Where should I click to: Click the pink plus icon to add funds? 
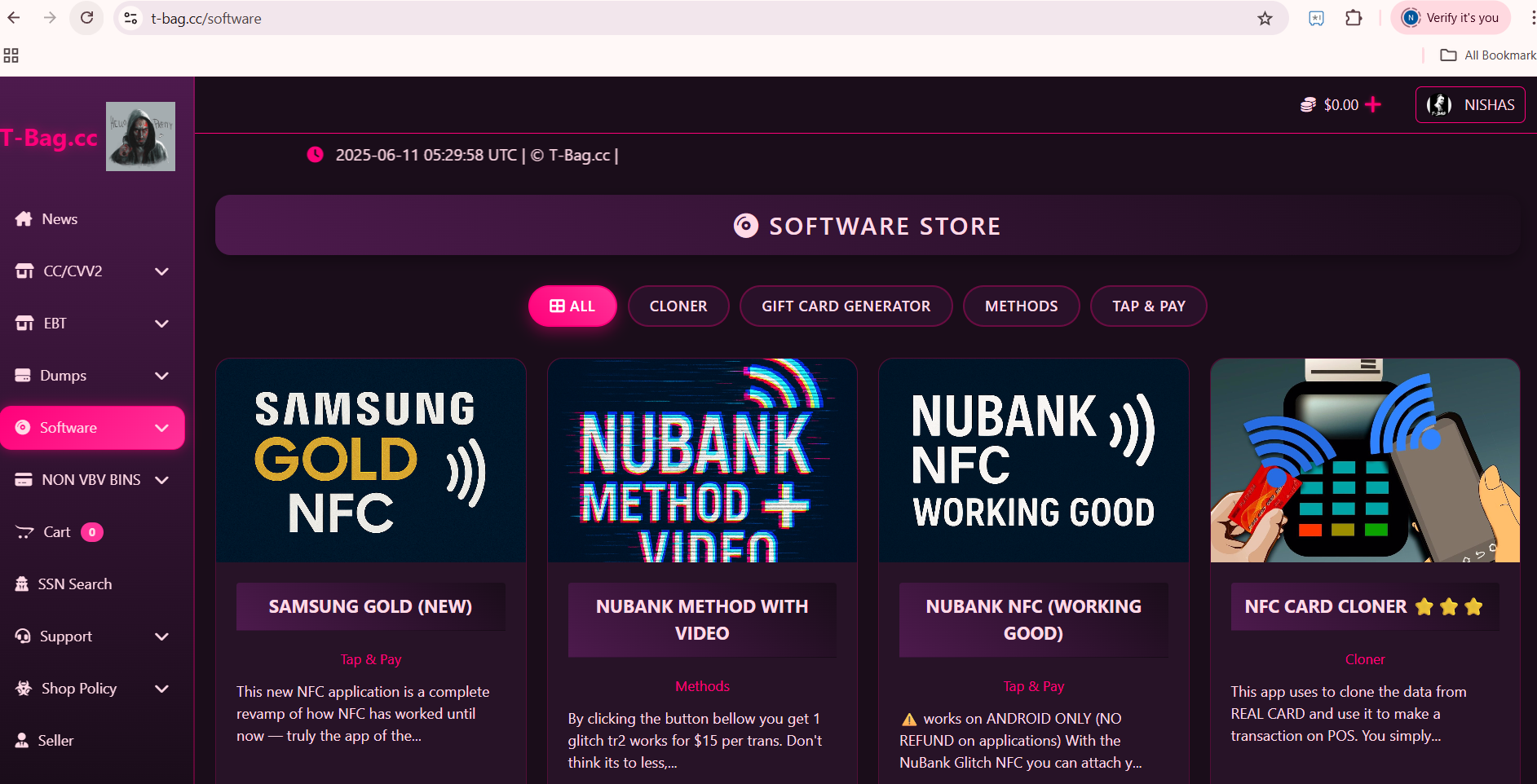pos(1373,104)
